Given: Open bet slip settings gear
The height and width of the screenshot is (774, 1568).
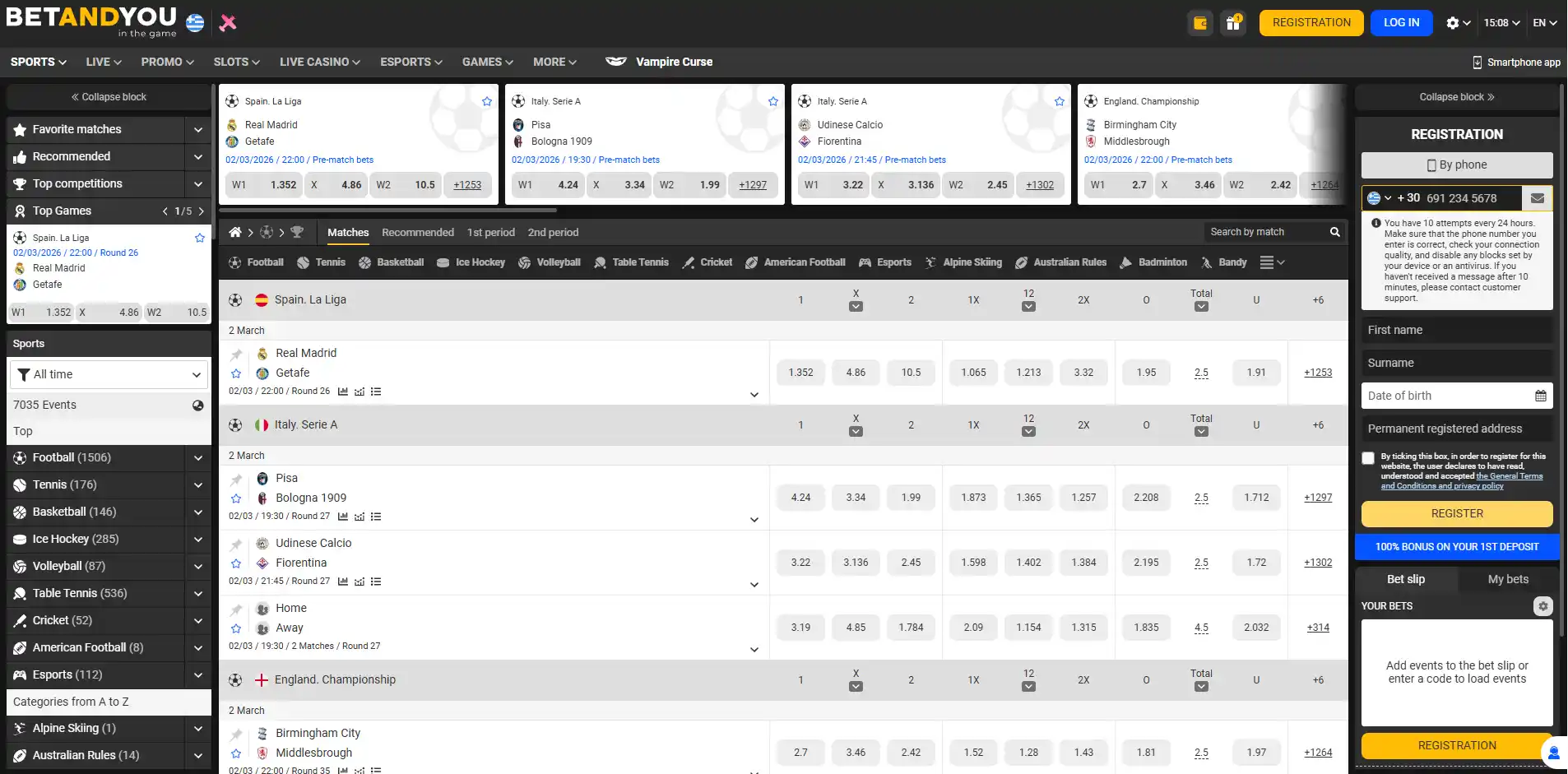Looking at the screenshot, I should point(1543,606).
